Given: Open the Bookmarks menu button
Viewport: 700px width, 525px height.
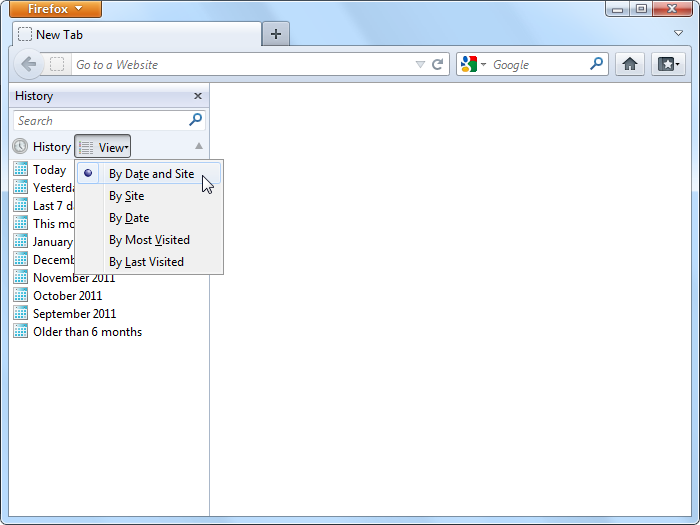Looking at the screenshot, I should coord(668,64).
